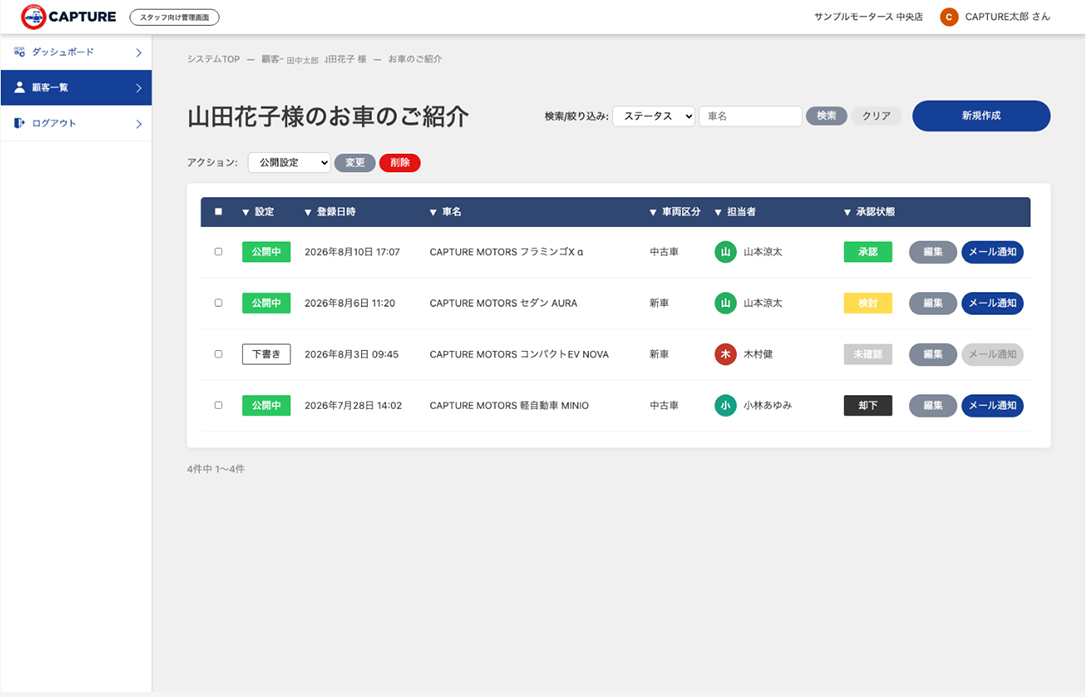Toggle the select-all checkbox in table header
This screenshot has height=697, width=1086.
pyautogui.click(x=218, y=211)
